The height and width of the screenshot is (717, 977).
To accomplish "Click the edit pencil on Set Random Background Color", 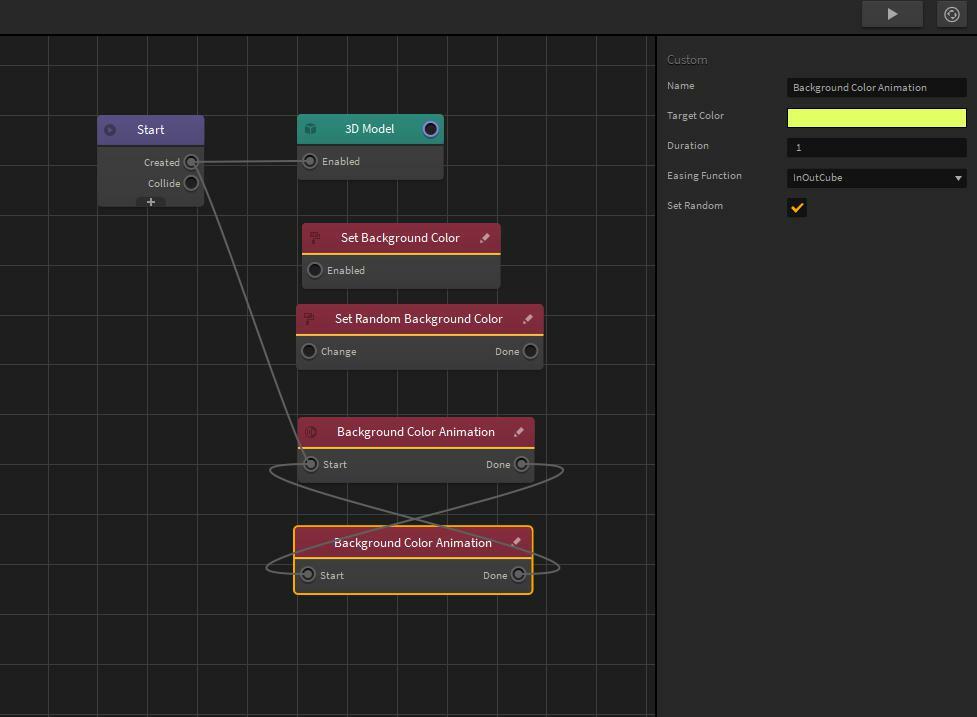I will (x=528, y=318).
